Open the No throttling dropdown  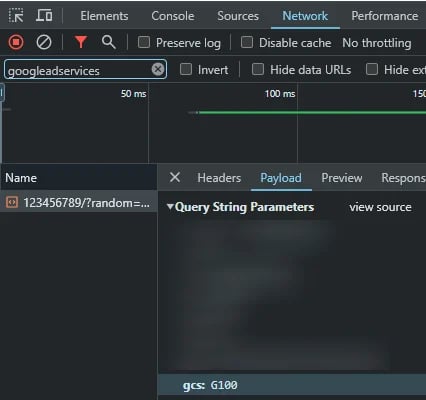coord(377,43)
